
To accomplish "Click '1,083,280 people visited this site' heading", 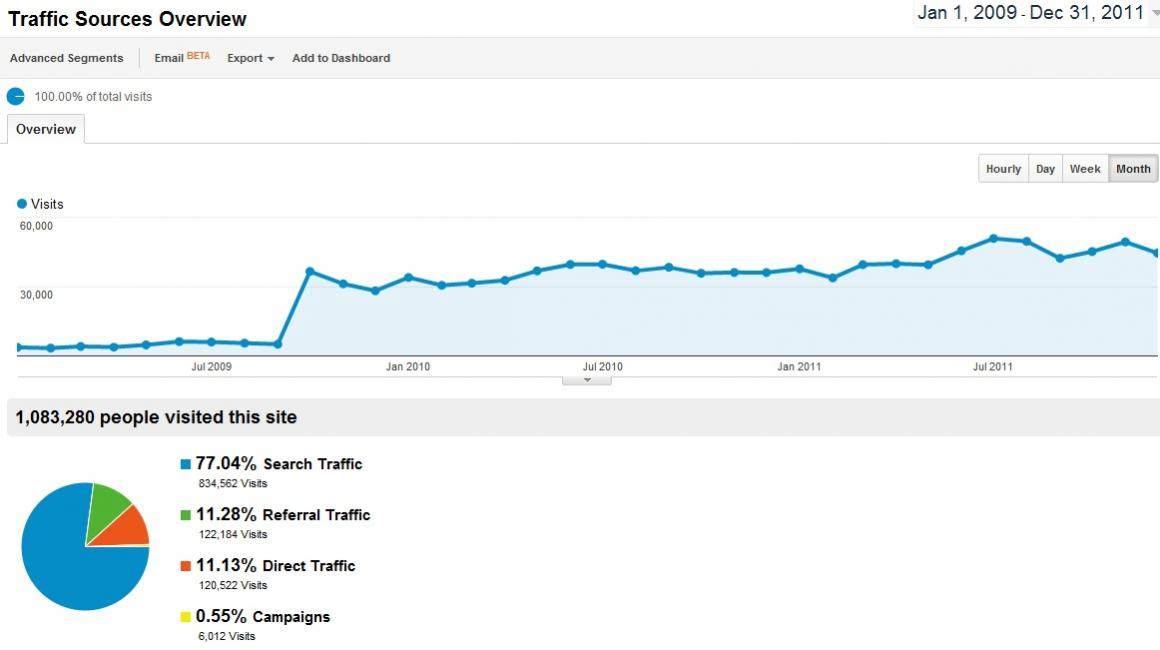I will pos(156,417).
